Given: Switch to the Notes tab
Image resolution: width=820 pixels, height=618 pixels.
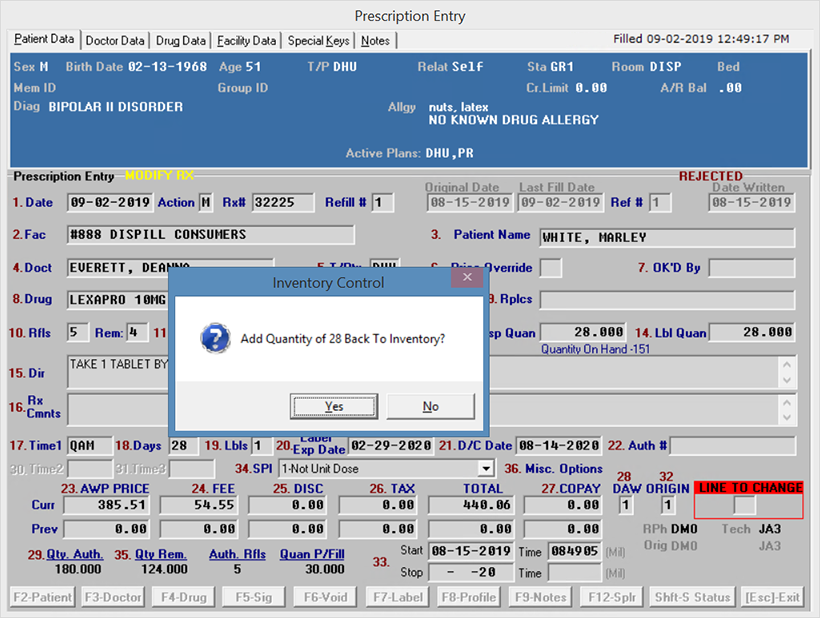Looking at the screenshot, I should 376,41.
